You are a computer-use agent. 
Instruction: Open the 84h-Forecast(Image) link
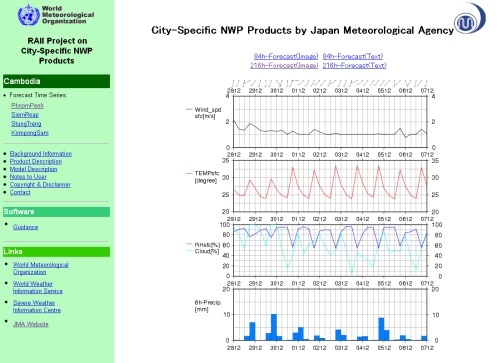[x=286, y=56]
